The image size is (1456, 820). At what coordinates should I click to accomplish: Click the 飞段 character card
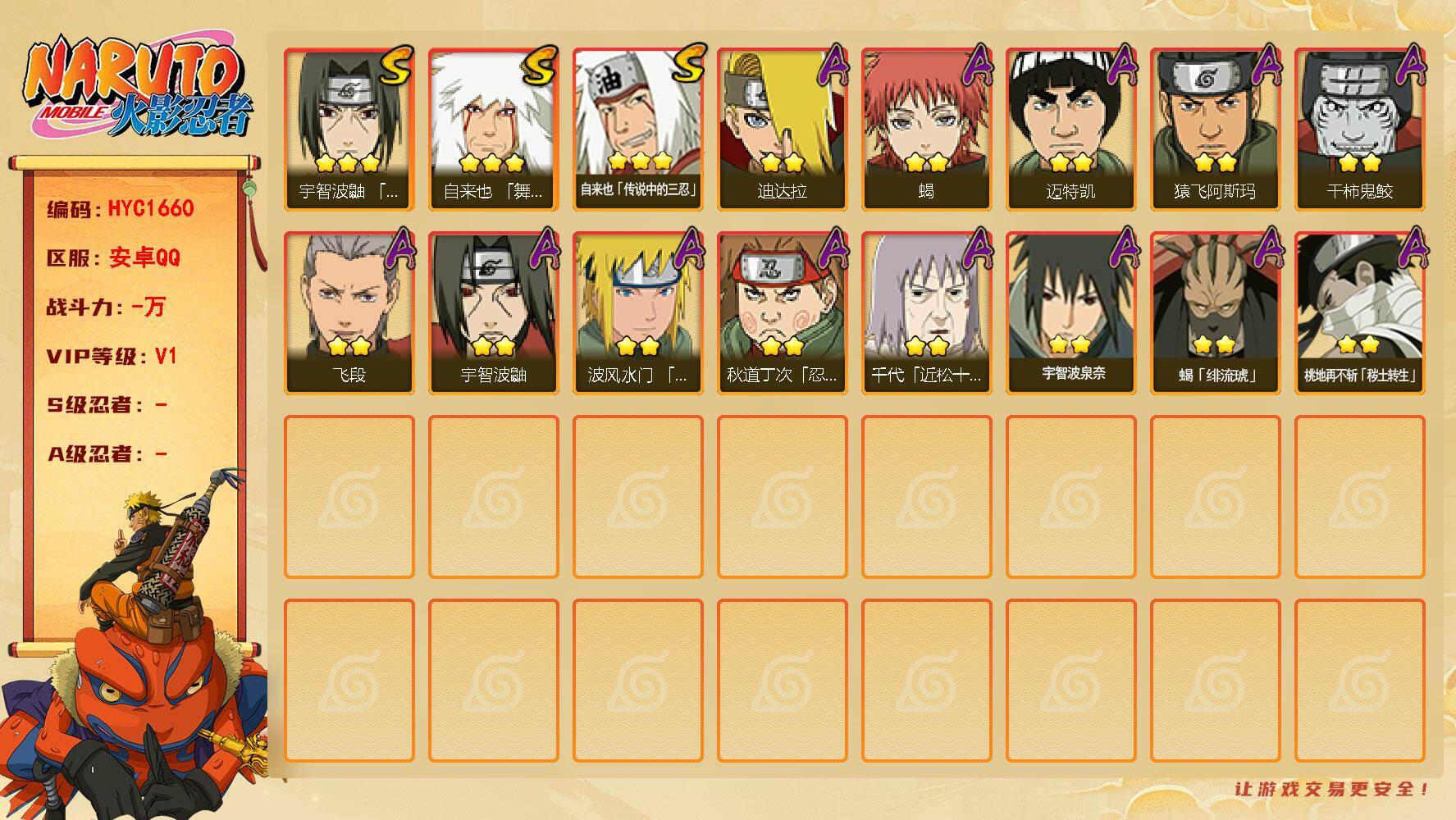[349, 313]
